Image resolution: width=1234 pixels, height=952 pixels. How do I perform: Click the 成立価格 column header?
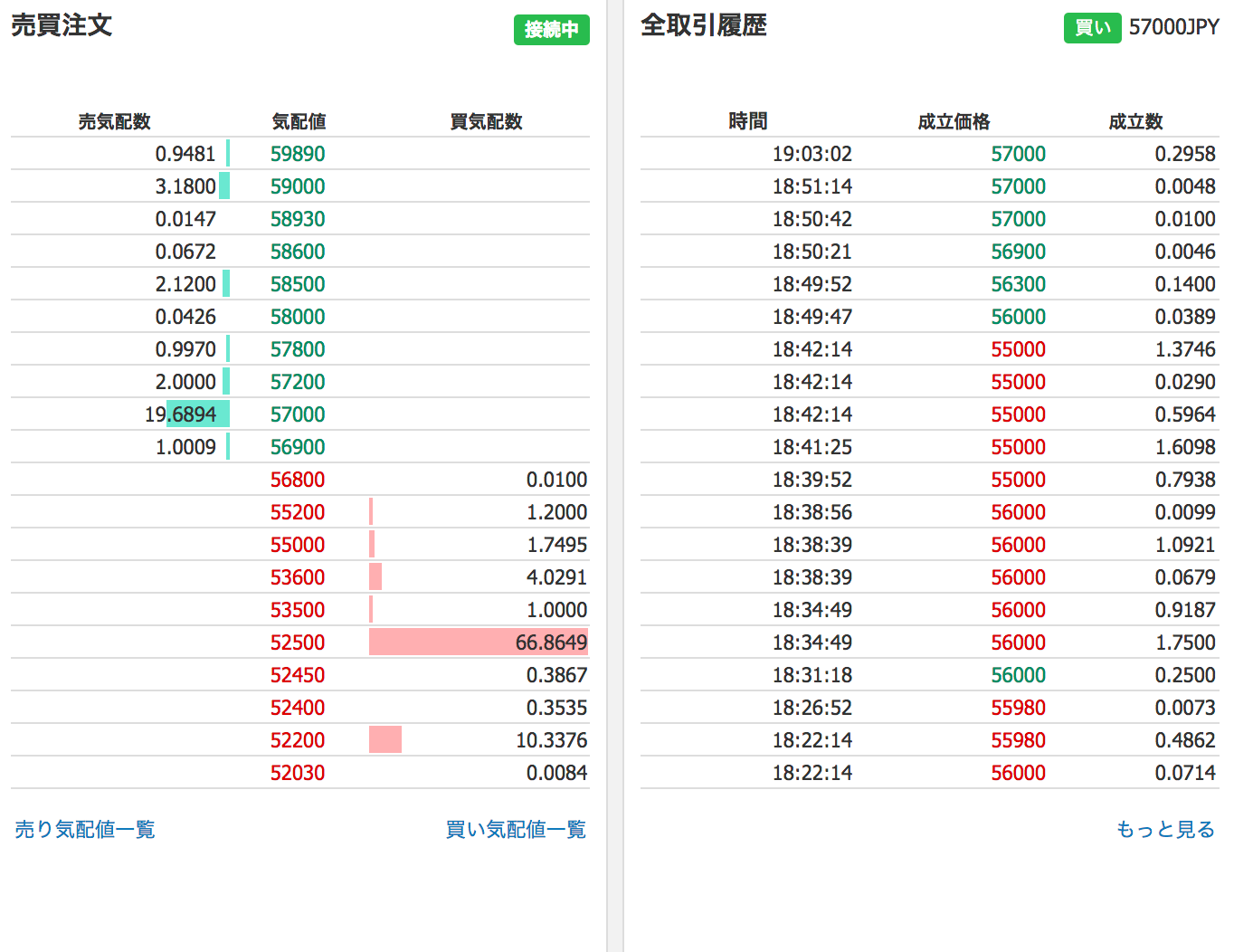click(954, 121)
